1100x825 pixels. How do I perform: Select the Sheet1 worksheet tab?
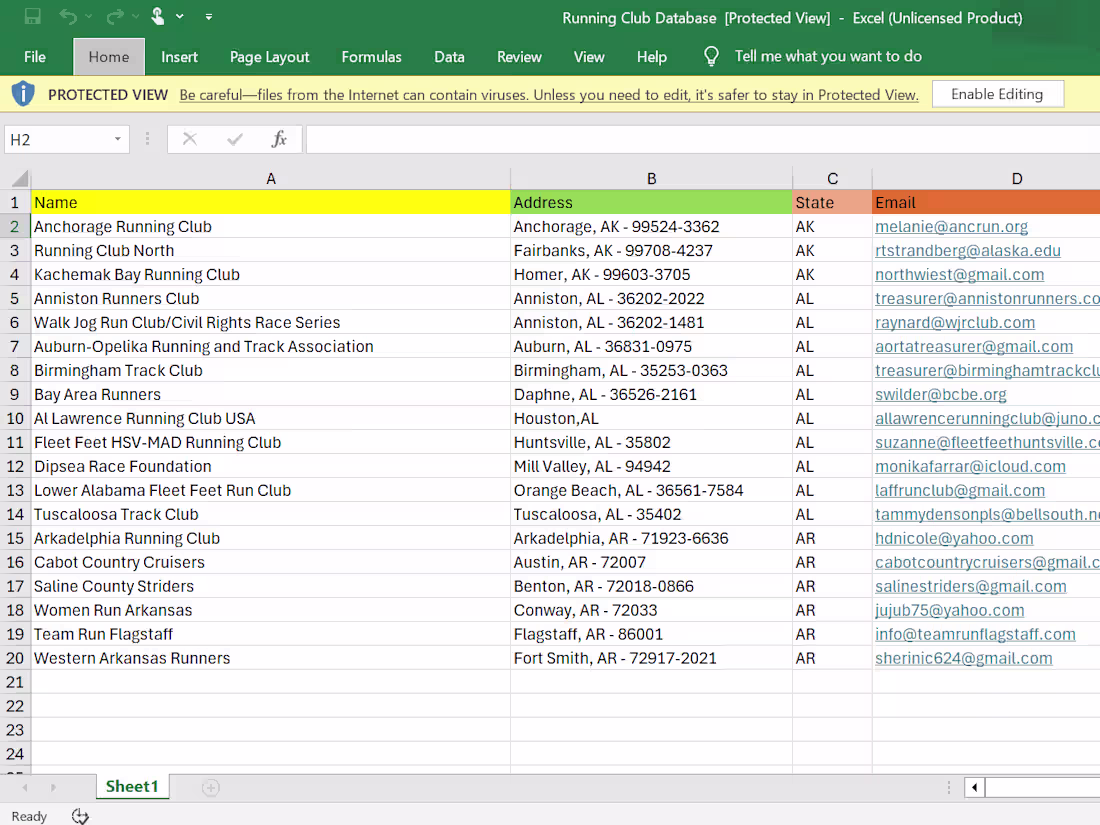pyautogui.click(x=132, y=787)
